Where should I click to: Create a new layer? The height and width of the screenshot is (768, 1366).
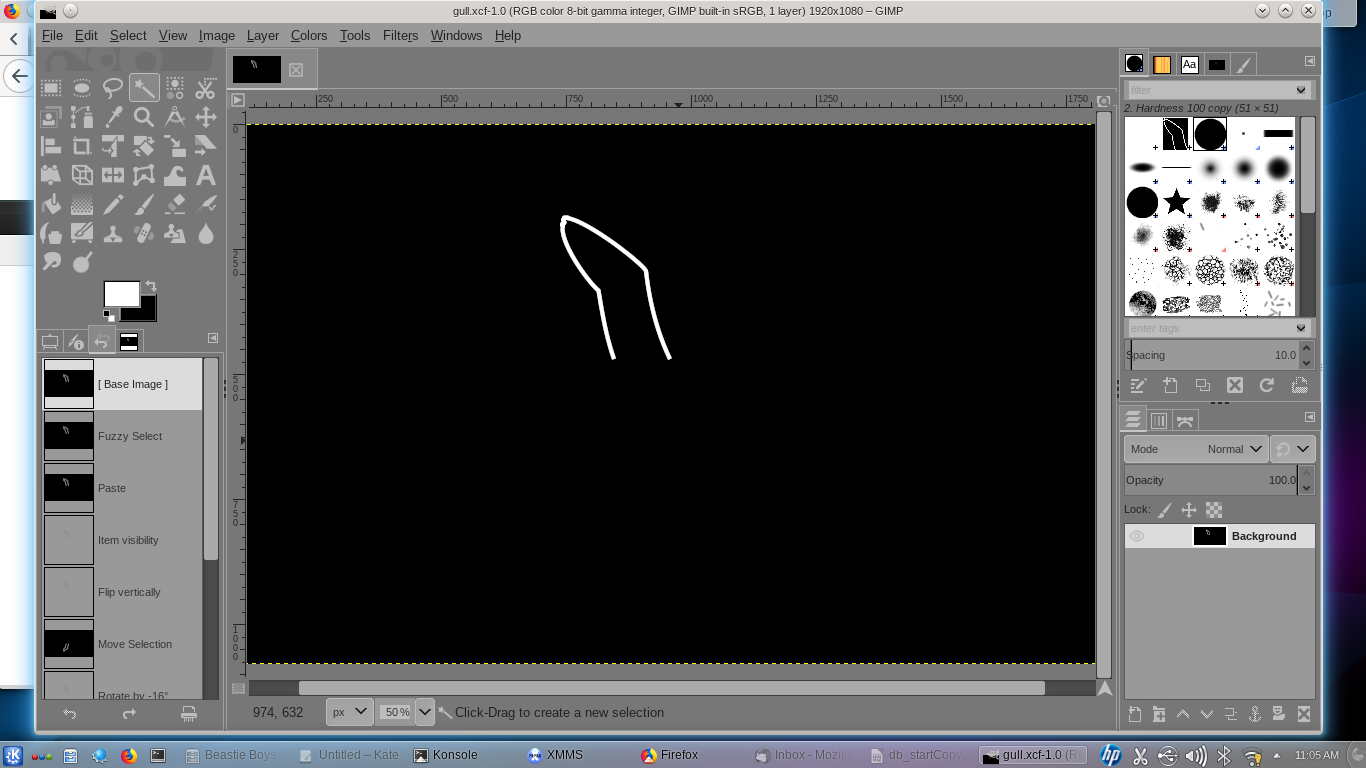click(x=1135, y=714)
